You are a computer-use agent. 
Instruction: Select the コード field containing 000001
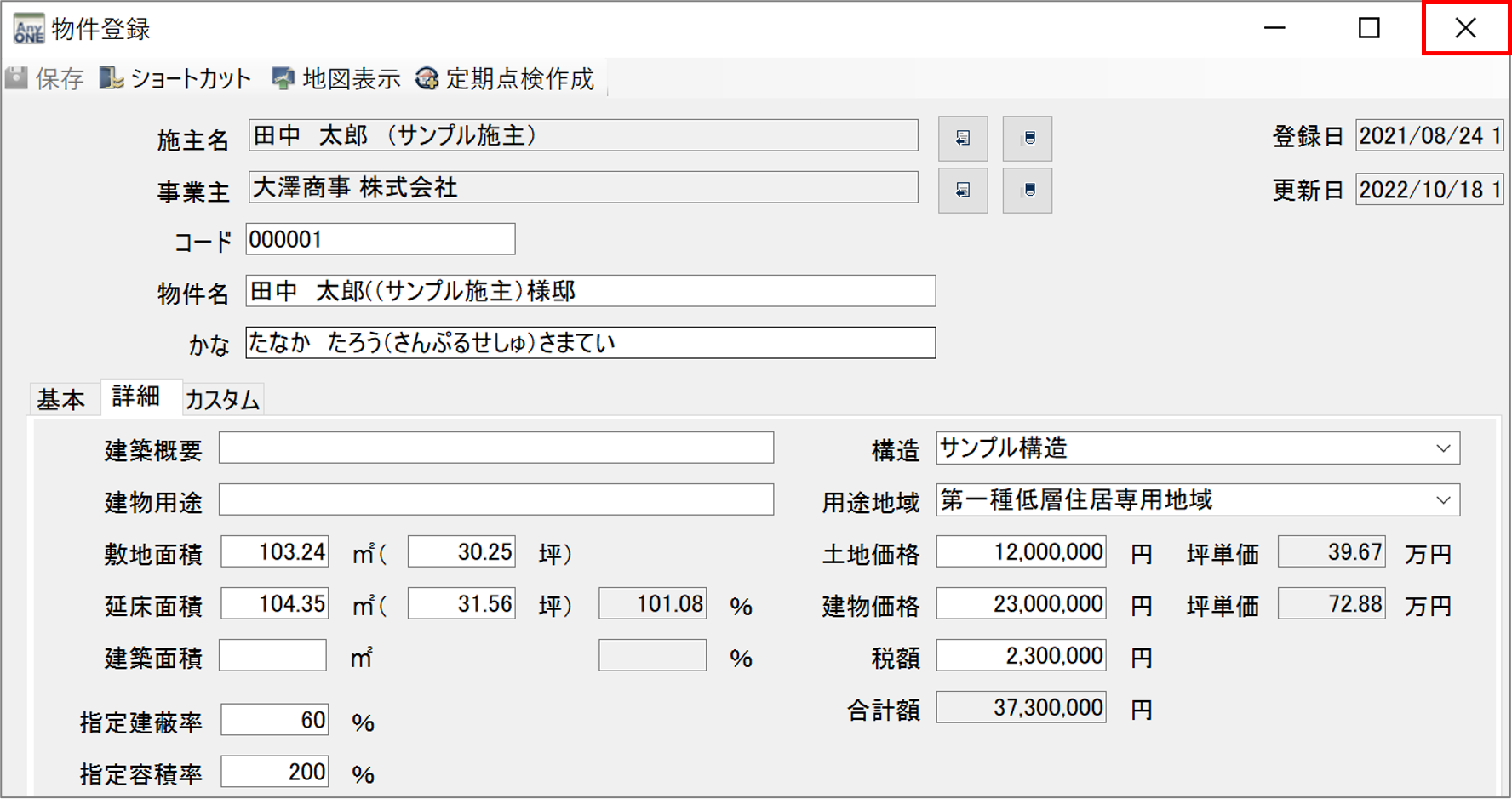tap(380, 239)
